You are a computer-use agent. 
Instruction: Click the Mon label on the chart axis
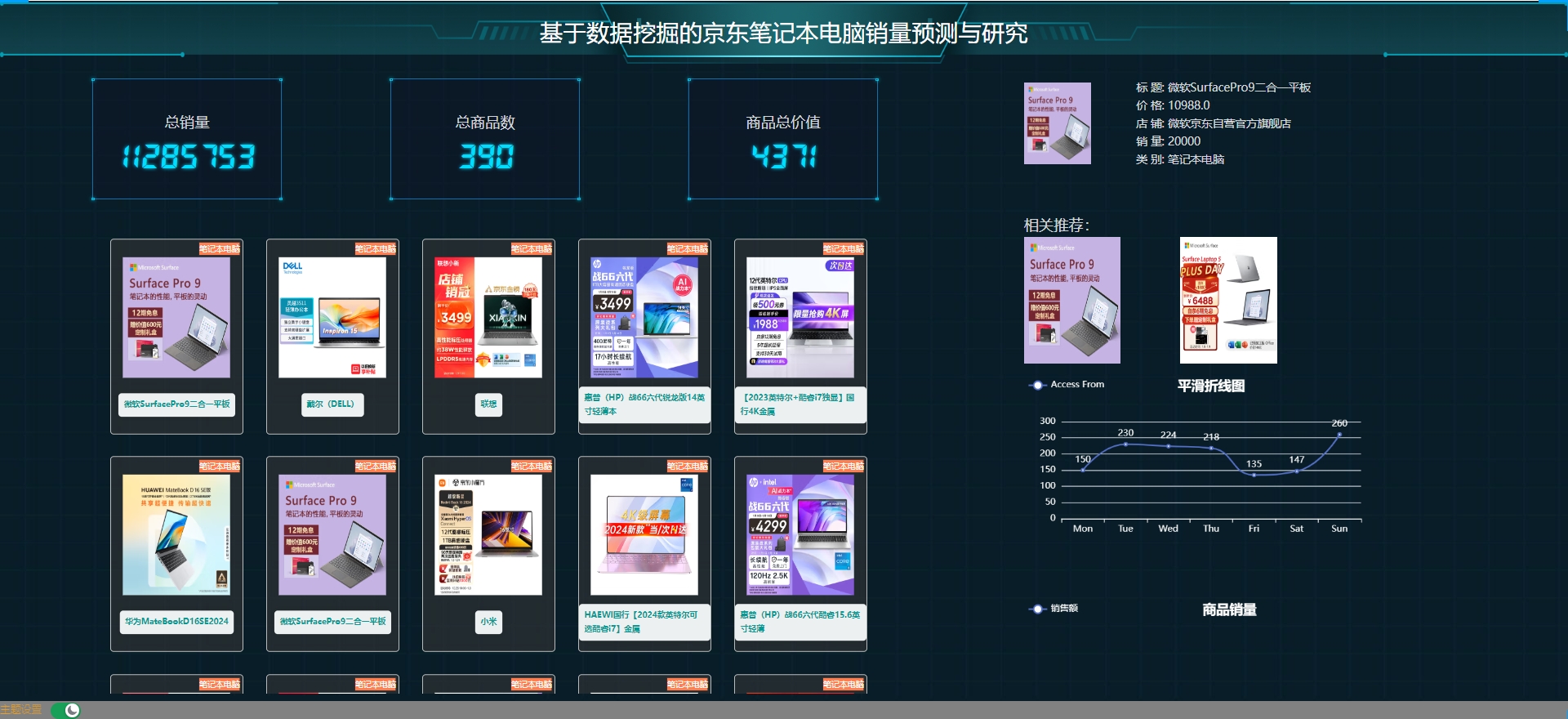(x=1083, y=529)
